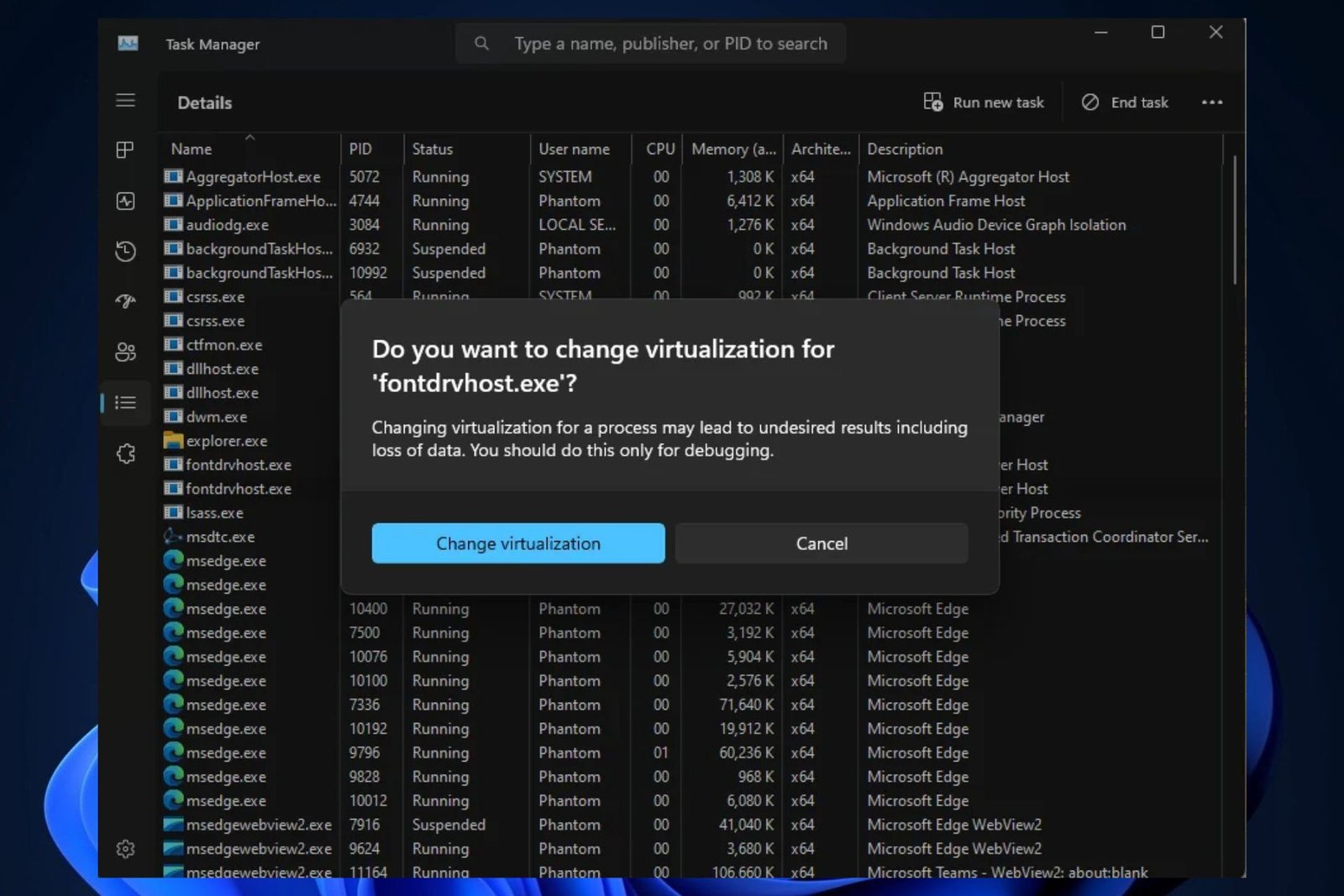Image resolution: width=1344 pixels, height=896 pixels.
Task: Select the msedge.exe row with PID 10076
Action: pyautogui.click(x=690, y=657)
